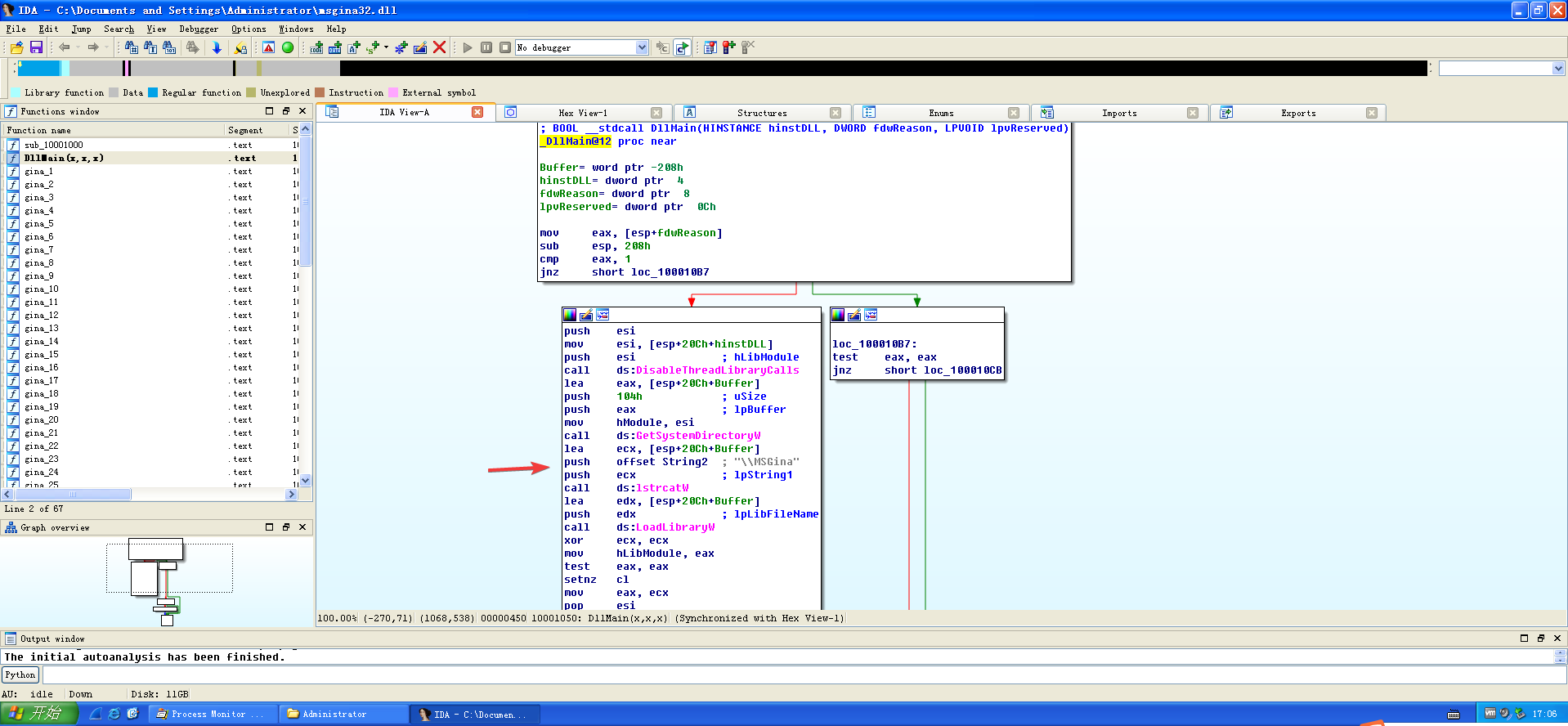The image size is (1568, 726).
Task: Open the Windows Start button
Action: [38, 714]
